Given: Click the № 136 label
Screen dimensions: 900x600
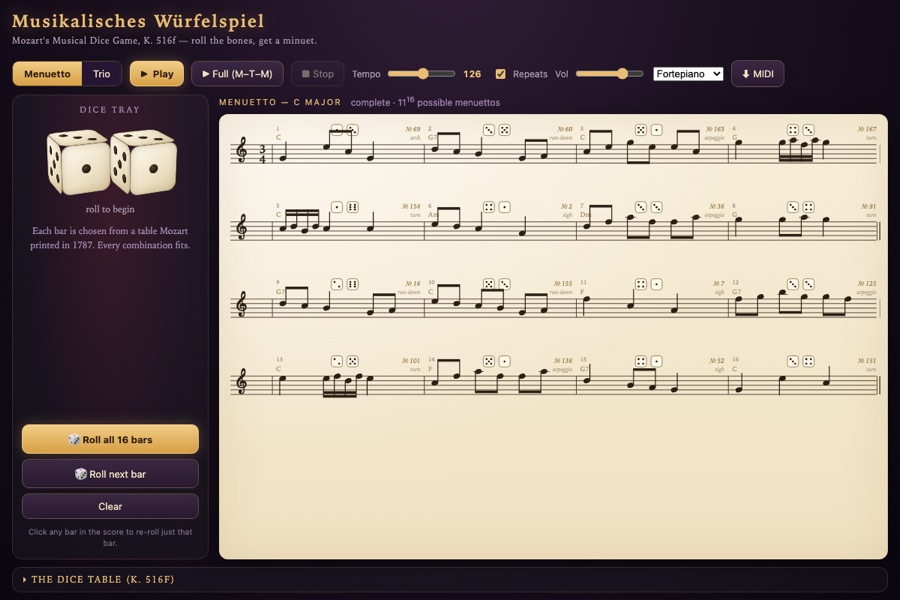Looking at the screenshot, I should click(562, 360).
